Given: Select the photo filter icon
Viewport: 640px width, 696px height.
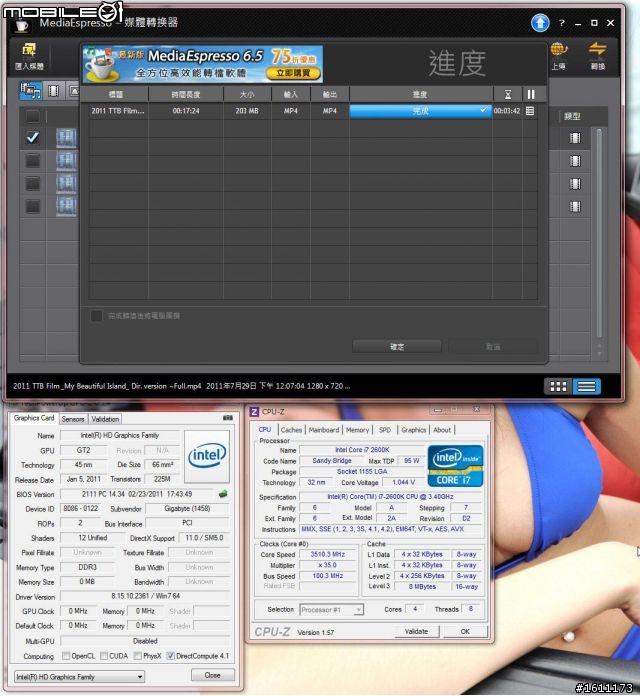Looking at the screenshot, I should (x=74, y=91).
